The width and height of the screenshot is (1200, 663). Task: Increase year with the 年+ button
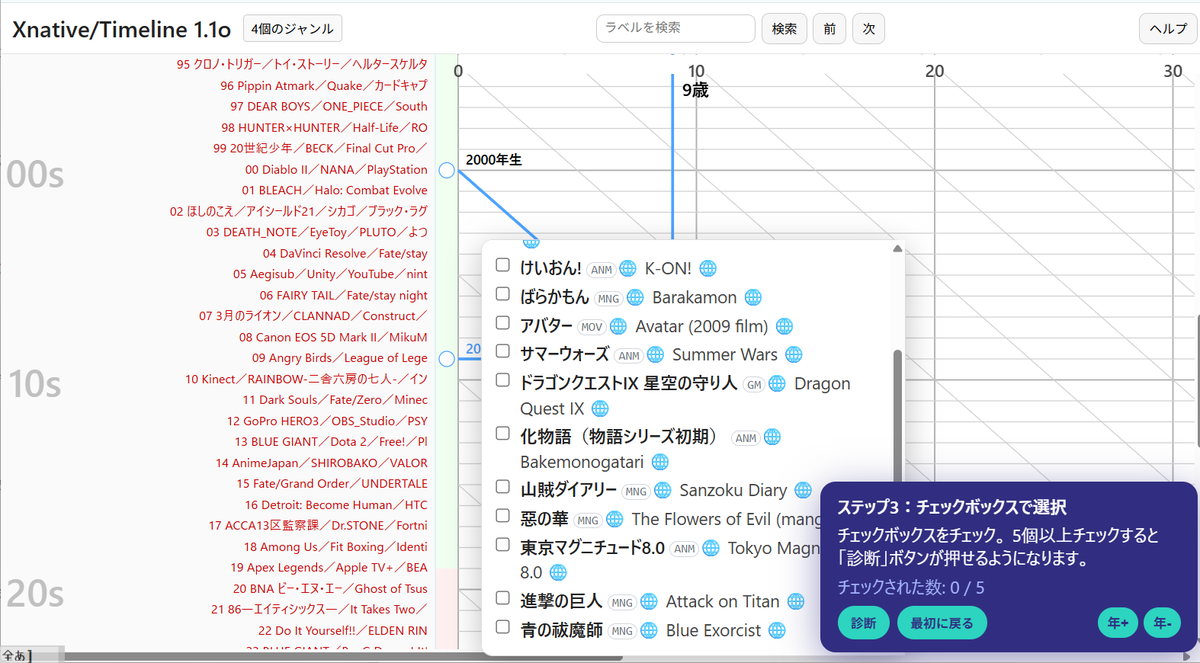coord(1117,622)
